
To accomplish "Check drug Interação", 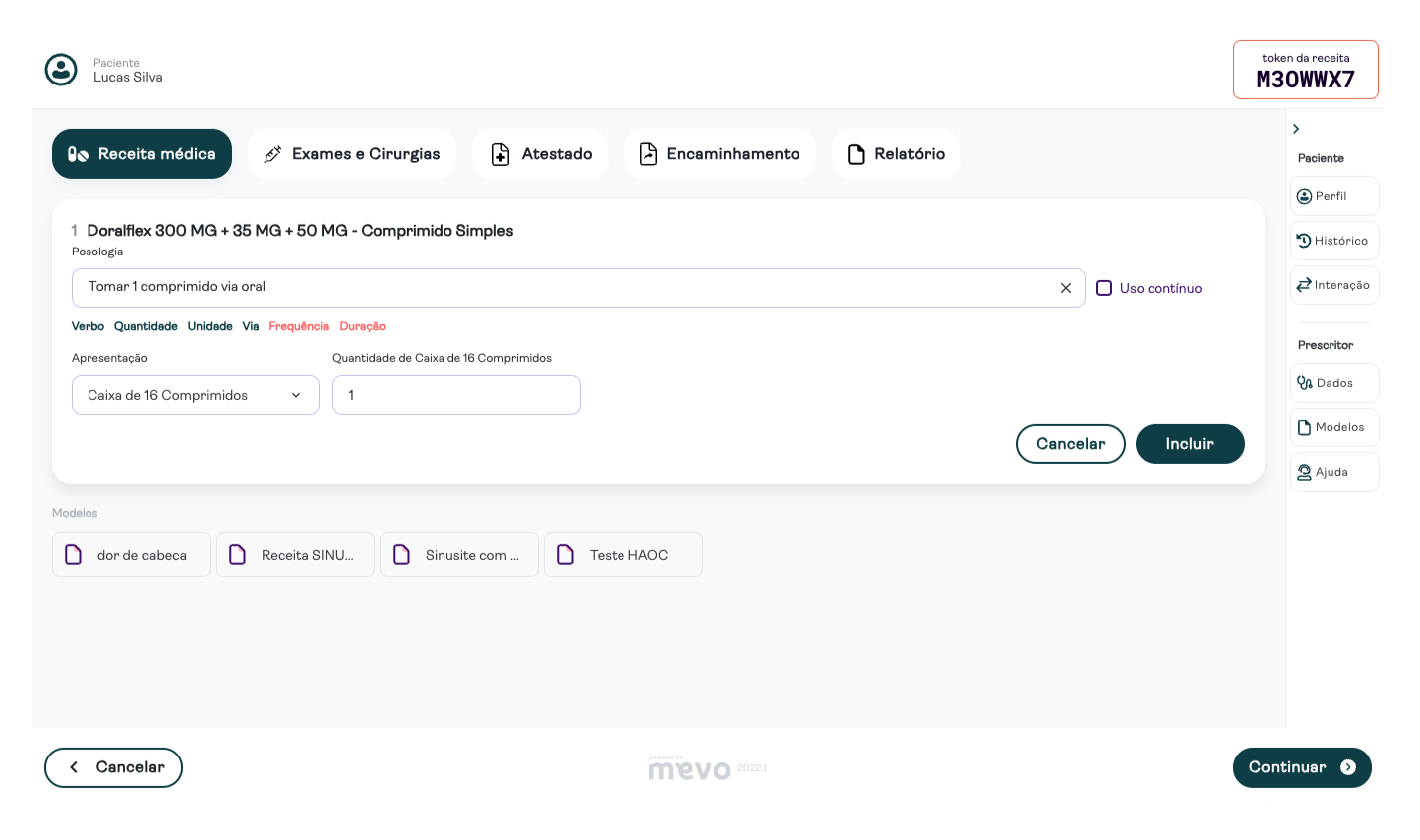I will click(1333, 285).
